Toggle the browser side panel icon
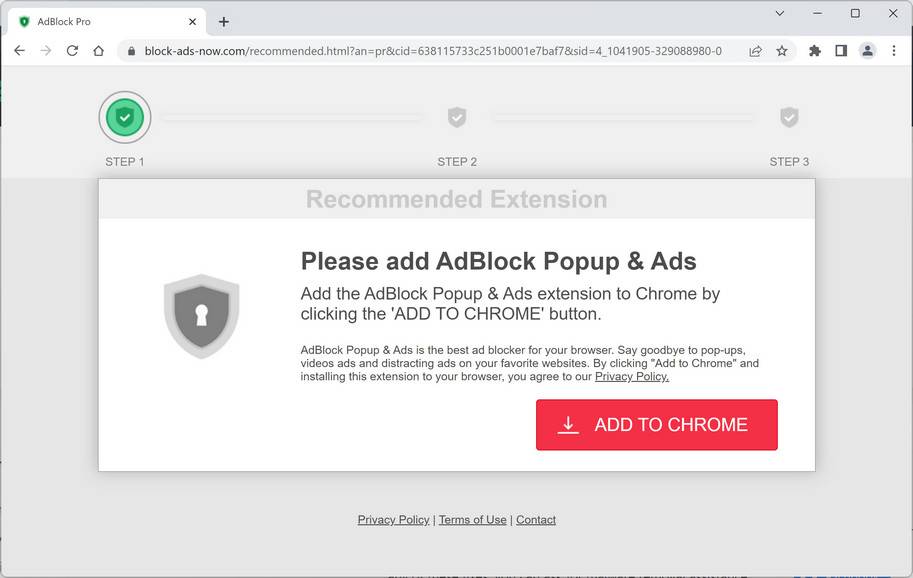The image size is (913, 578). [841, 51]
